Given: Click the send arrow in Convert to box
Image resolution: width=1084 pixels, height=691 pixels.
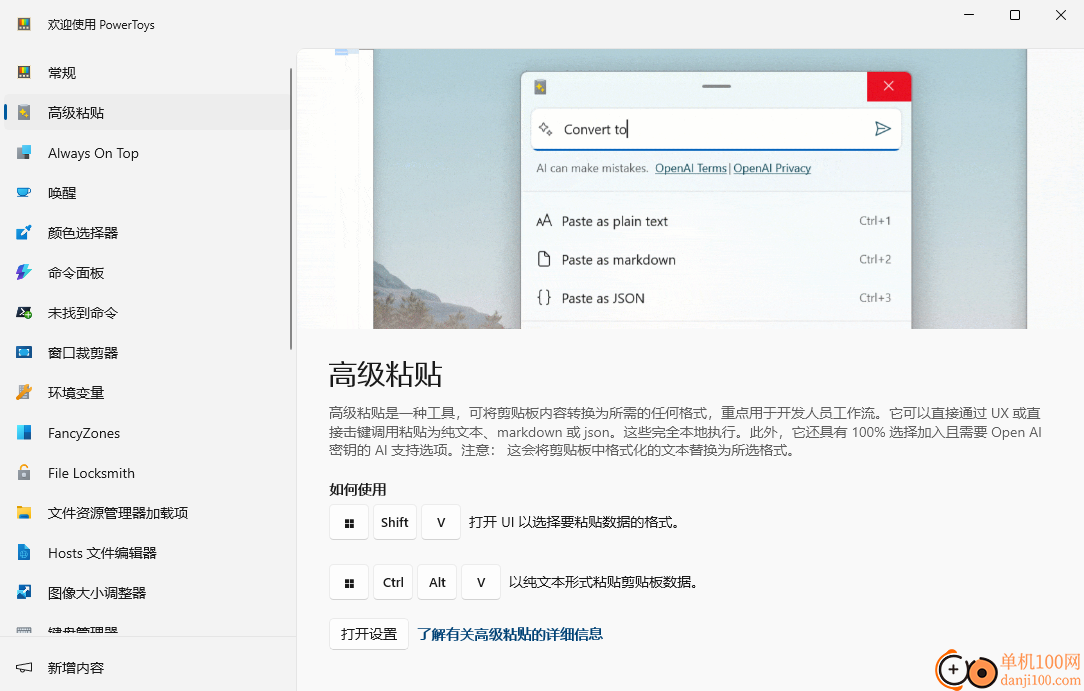Looking at the screenshot, I should pos(882,129).
